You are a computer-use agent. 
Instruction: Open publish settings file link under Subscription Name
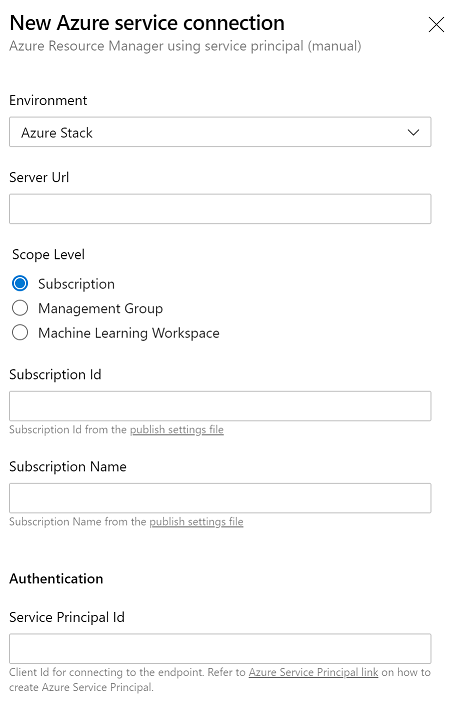pyautogui.click(x=196, y=522)
